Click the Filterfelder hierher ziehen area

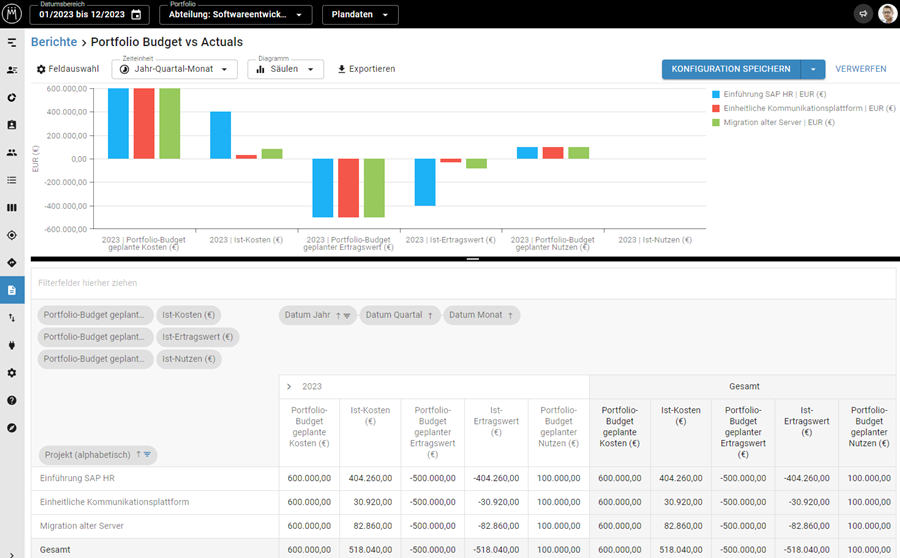click(464, 283)
